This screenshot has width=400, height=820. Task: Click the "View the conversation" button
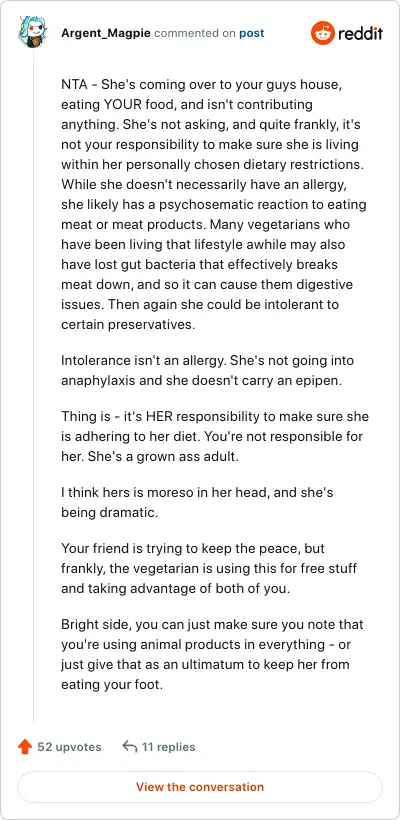[200, 787]
